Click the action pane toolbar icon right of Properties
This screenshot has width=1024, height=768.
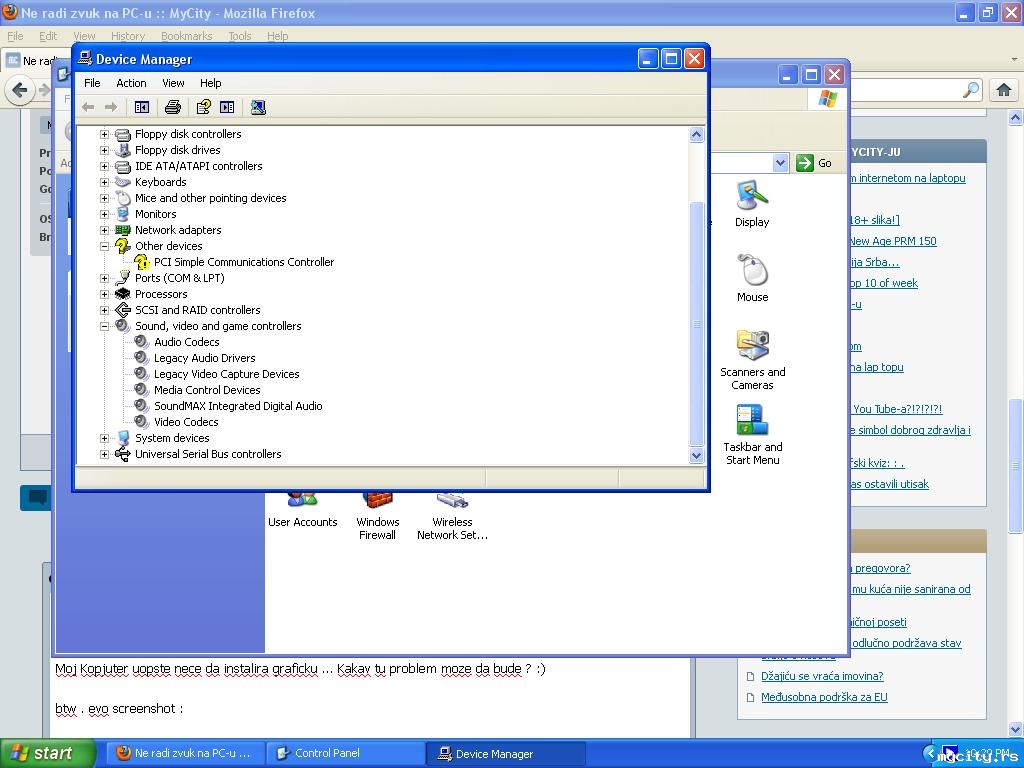(227, 107)
